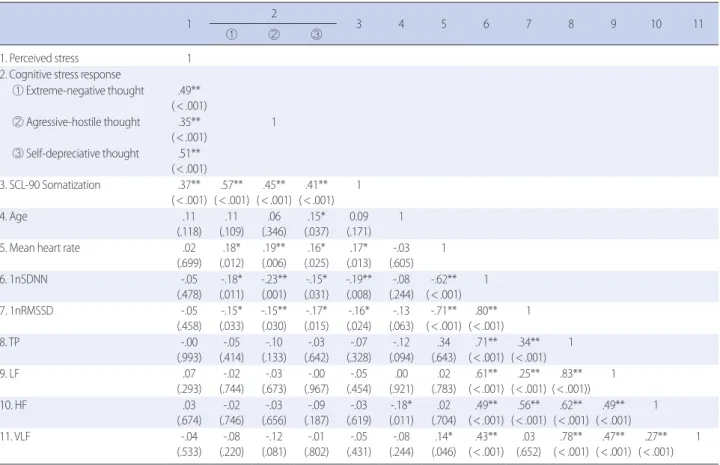Click the ".80**" correlation value

click(486, 311)
